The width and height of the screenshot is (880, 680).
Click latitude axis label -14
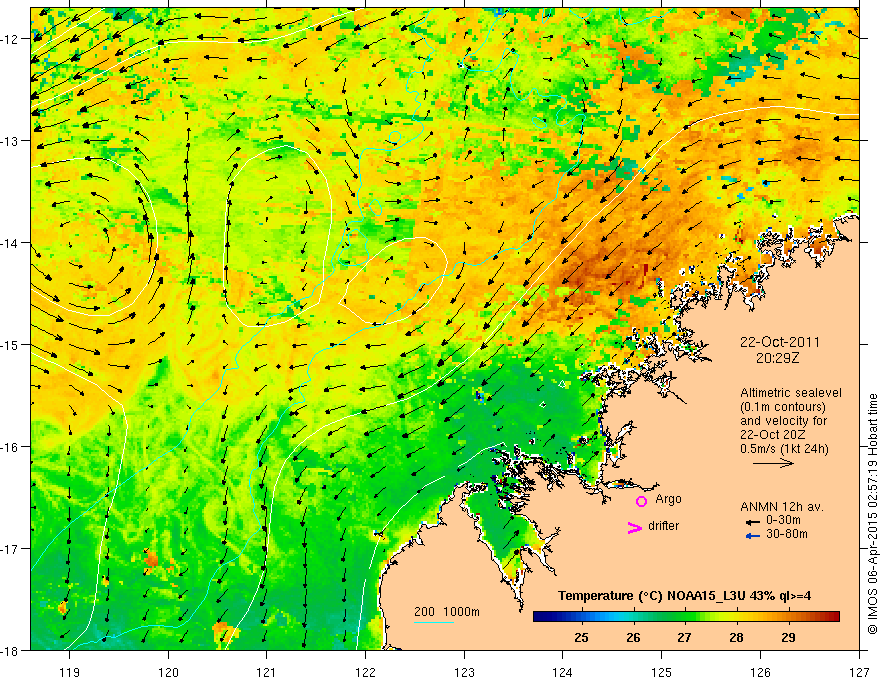coord(11,243)
